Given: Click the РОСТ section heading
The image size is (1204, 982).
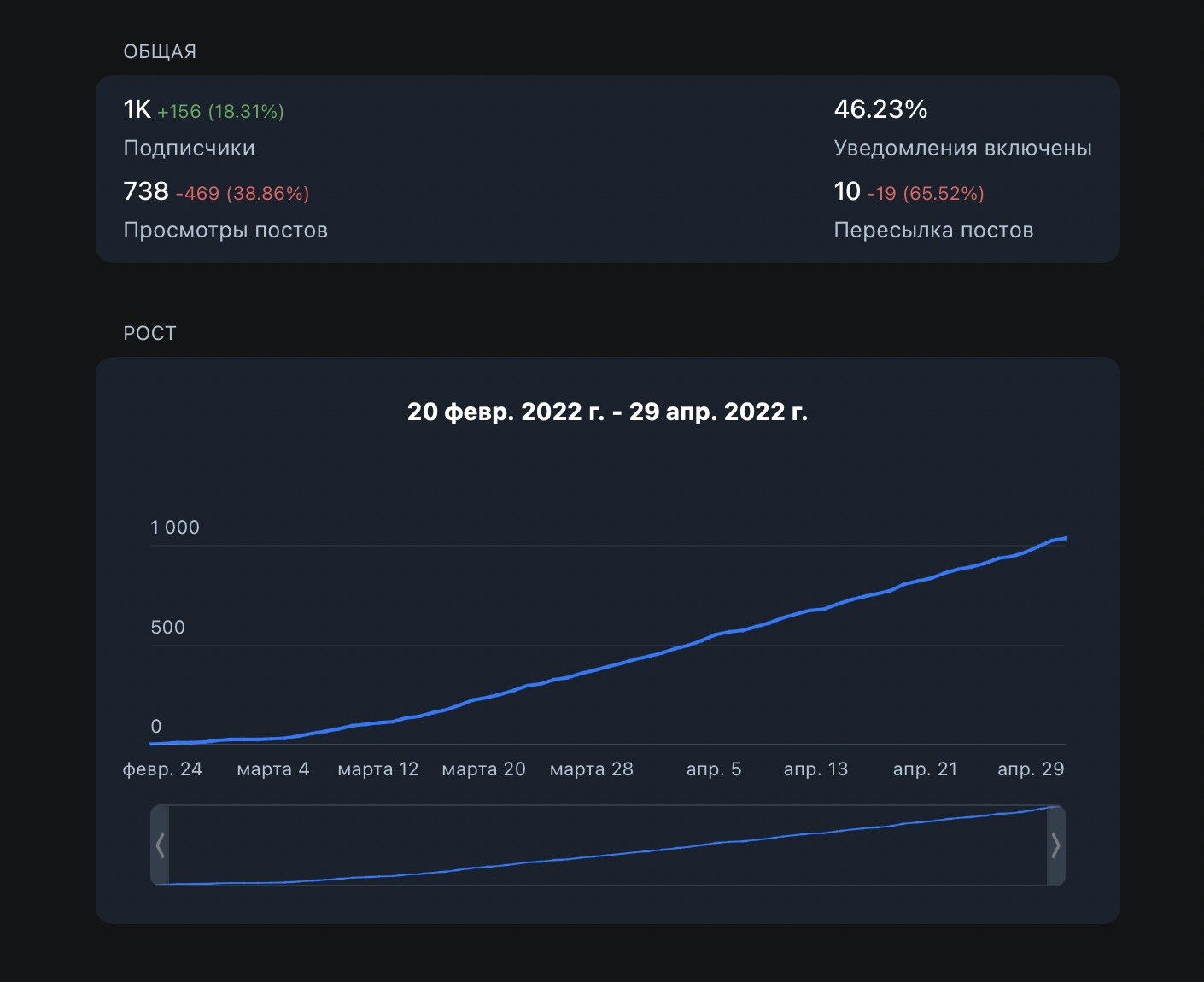Looking at the screenshot, I should (149, 334).
